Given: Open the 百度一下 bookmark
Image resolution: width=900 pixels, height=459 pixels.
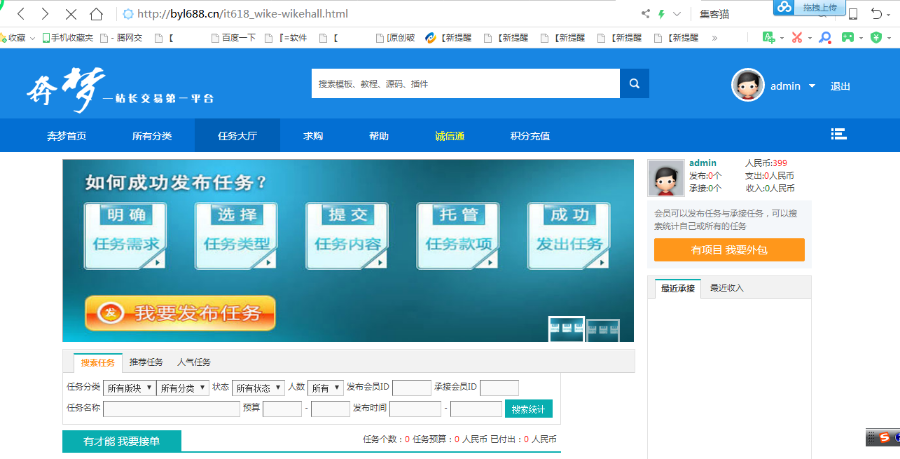Looking at the screenshot, I should [x=233, y=38].
